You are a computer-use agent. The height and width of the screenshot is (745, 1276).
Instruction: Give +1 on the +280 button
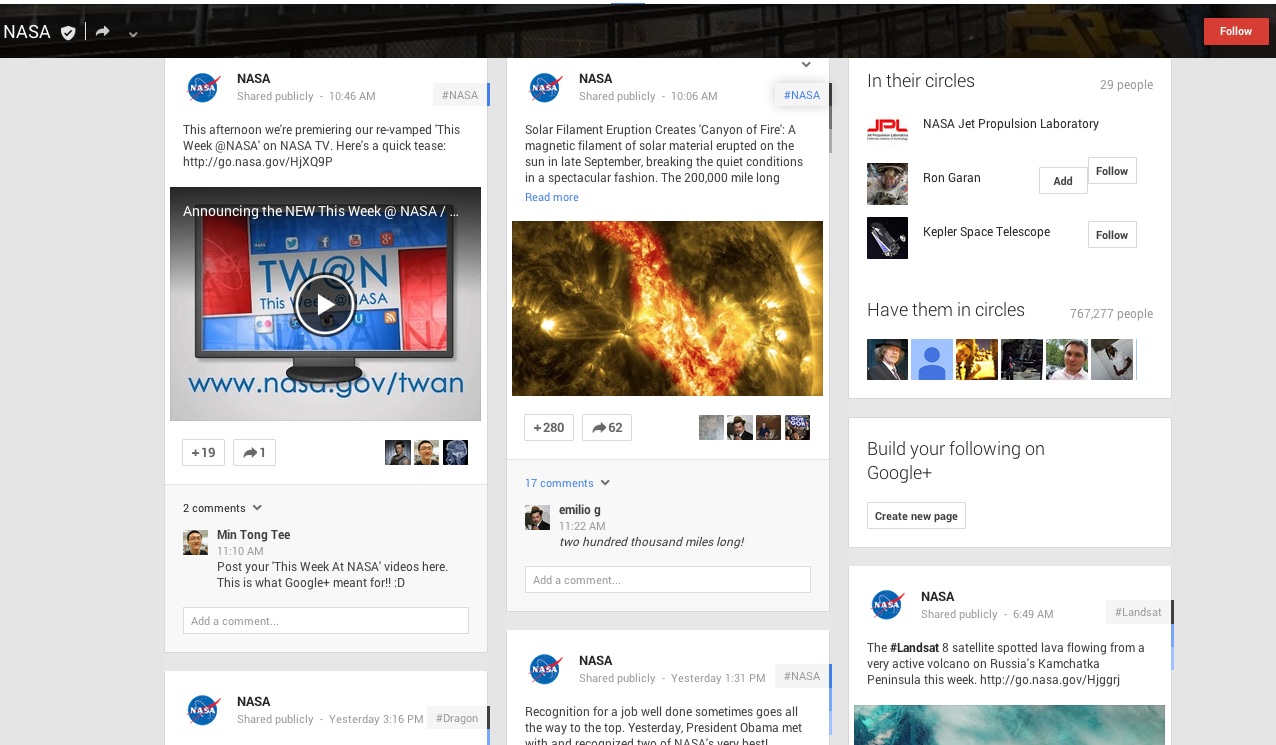(549, 428)
